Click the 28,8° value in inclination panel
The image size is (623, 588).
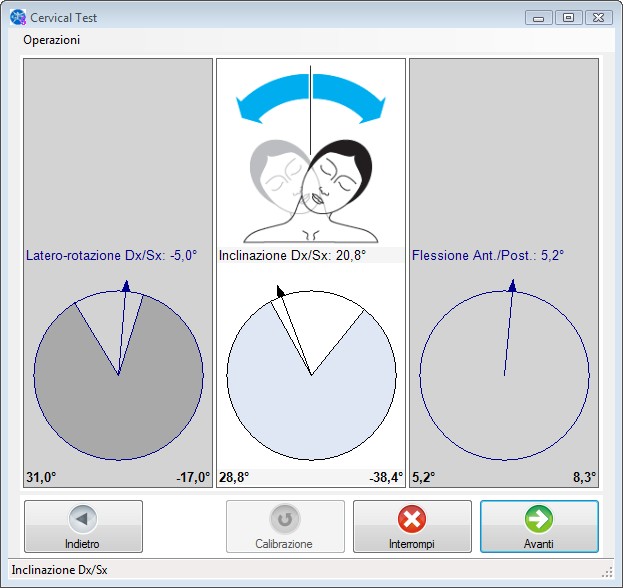(234, 477)
